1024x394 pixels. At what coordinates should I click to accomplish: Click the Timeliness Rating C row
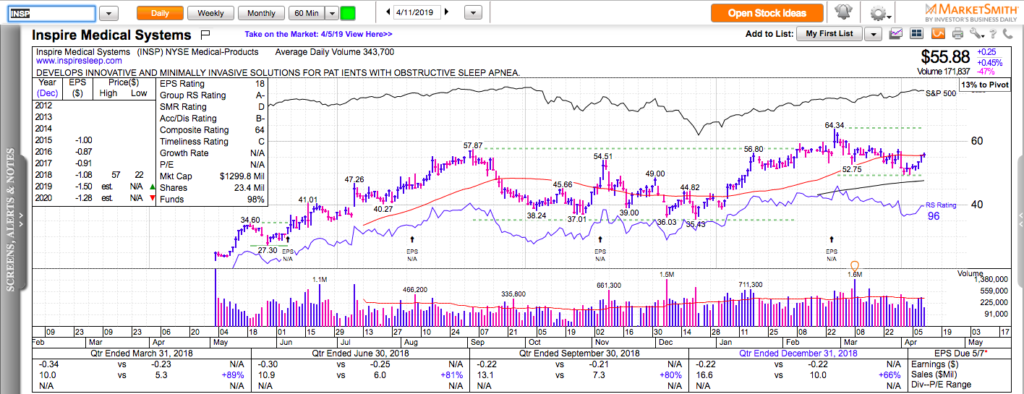click(212, 142)
